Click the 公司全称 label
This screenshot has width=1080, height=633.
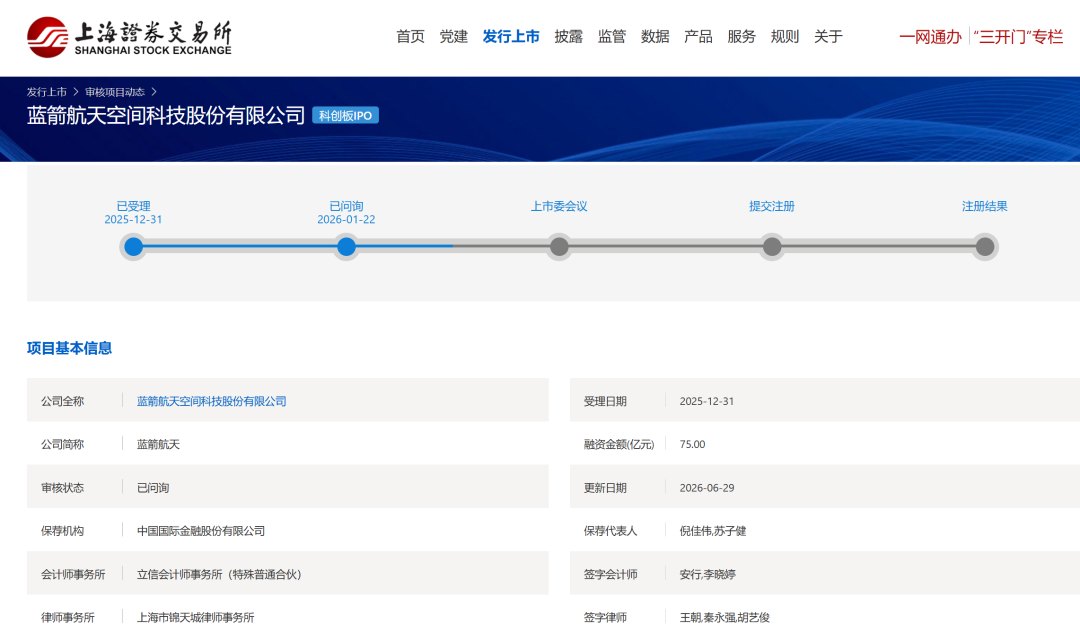[63, 401]
